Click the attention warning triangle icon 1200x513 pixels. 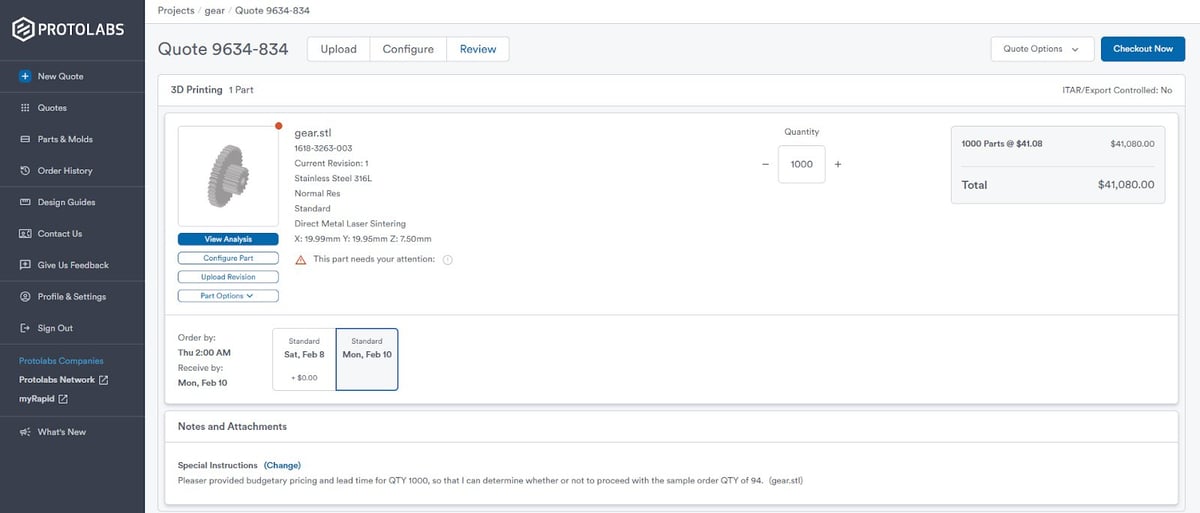coord(301,259)
